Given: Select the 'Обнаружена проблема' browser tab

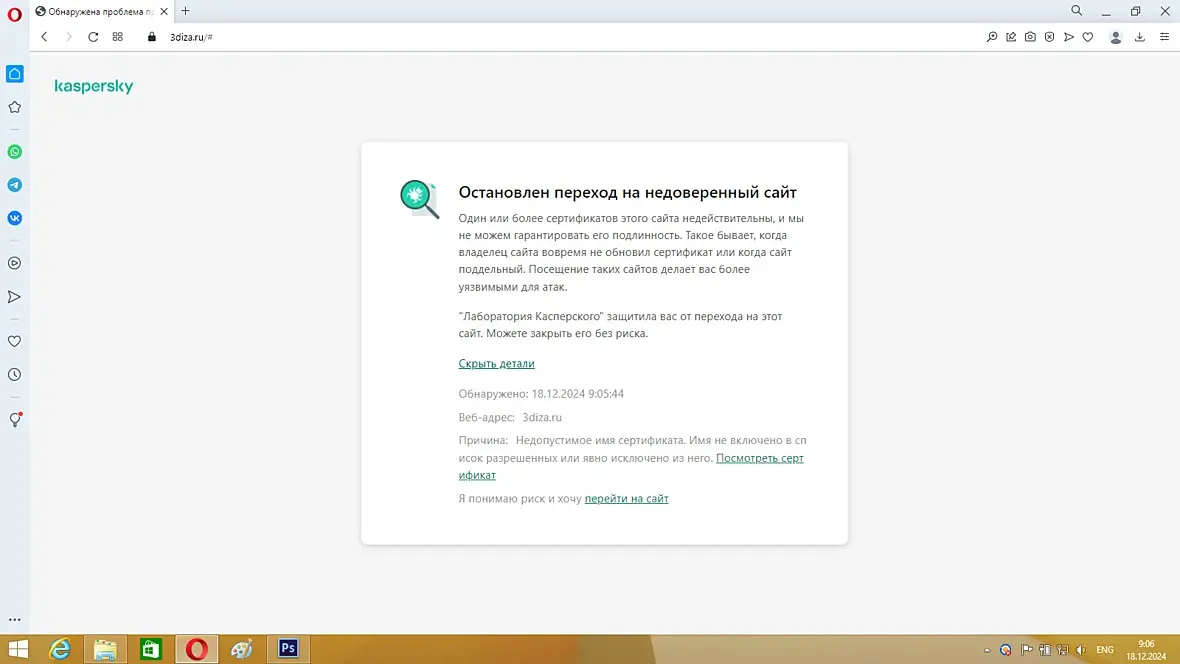Looking at the screenshot, I should (102, 11).
